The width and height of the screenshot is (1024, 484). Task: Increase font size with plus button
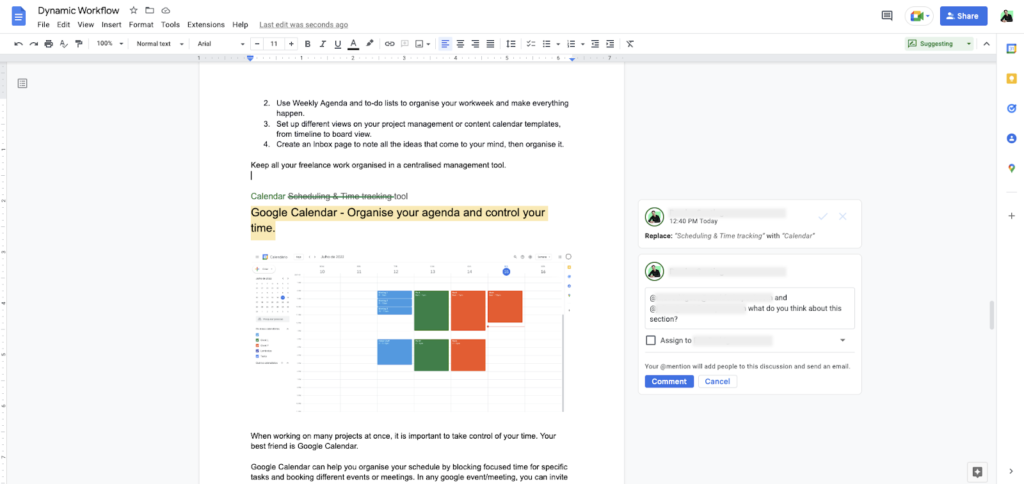pos(291,44)
